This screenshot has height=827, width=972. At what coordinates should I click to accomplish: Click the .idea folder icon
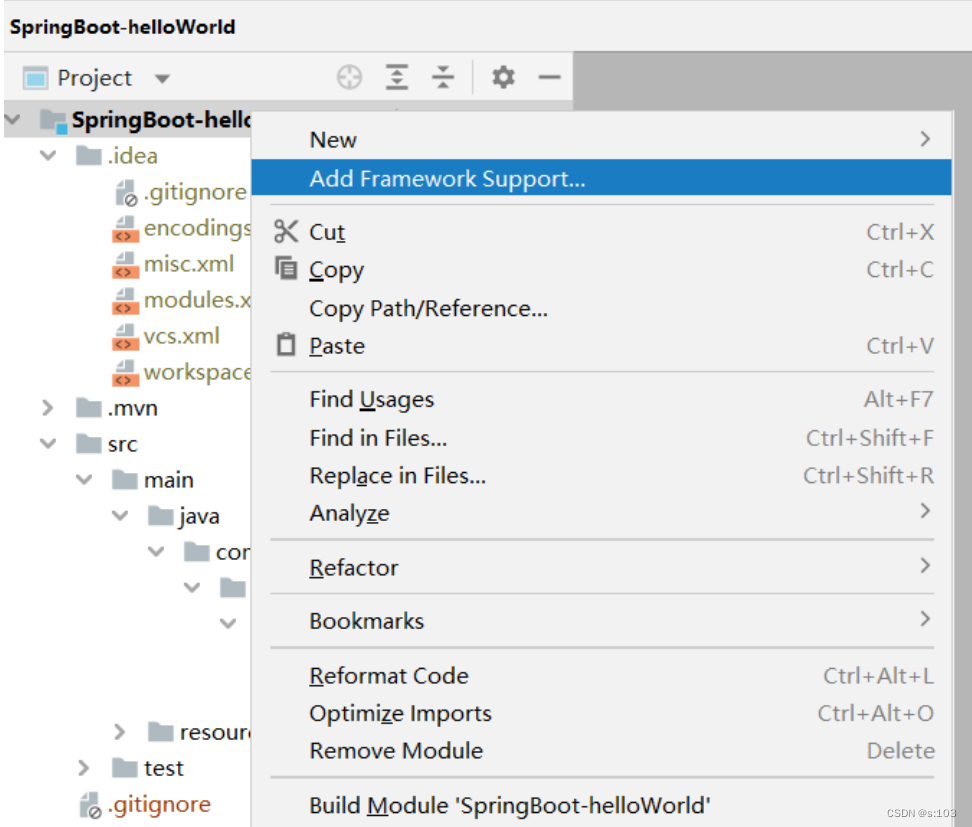click(x=88, y=155)
